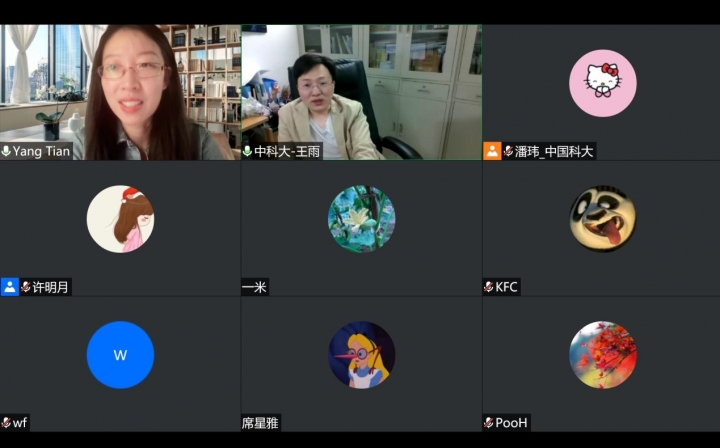Viewport: 720px width, 448px height.
Task: Click the name label "一米"
Action: pyautogui.click(x=254, y=287)
